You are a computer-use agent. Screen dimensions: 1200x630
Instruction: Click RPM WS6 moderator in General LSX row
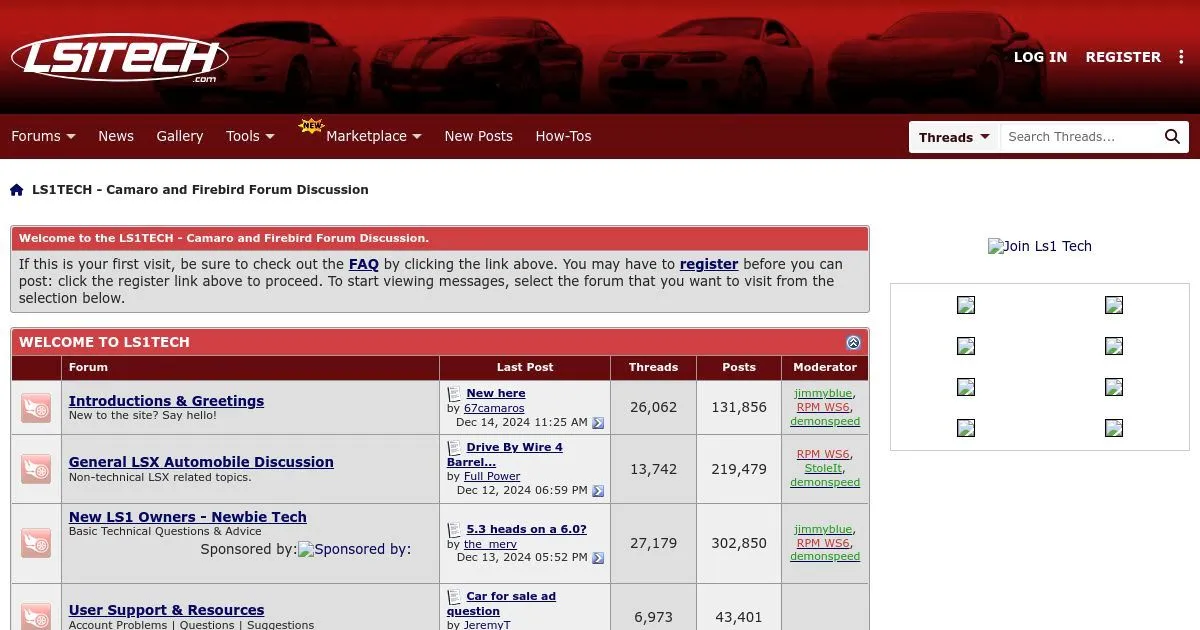click(x=823, y=454)
